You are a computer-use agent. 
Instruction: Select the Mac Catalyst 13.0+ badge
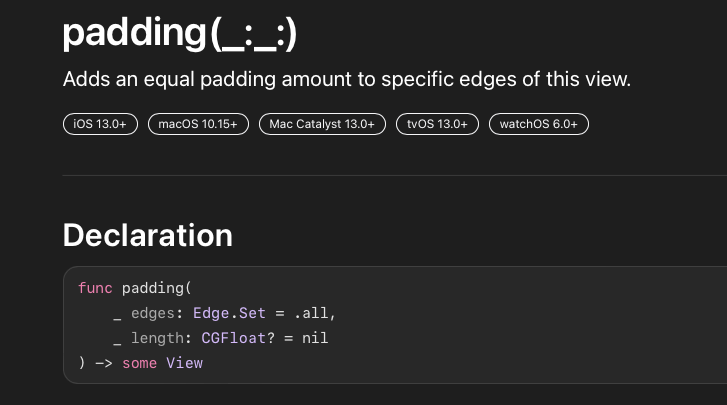322,124
